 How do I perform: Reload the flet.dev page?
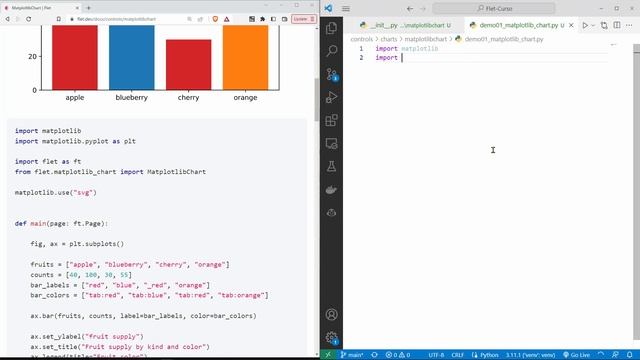coord(29,19)
